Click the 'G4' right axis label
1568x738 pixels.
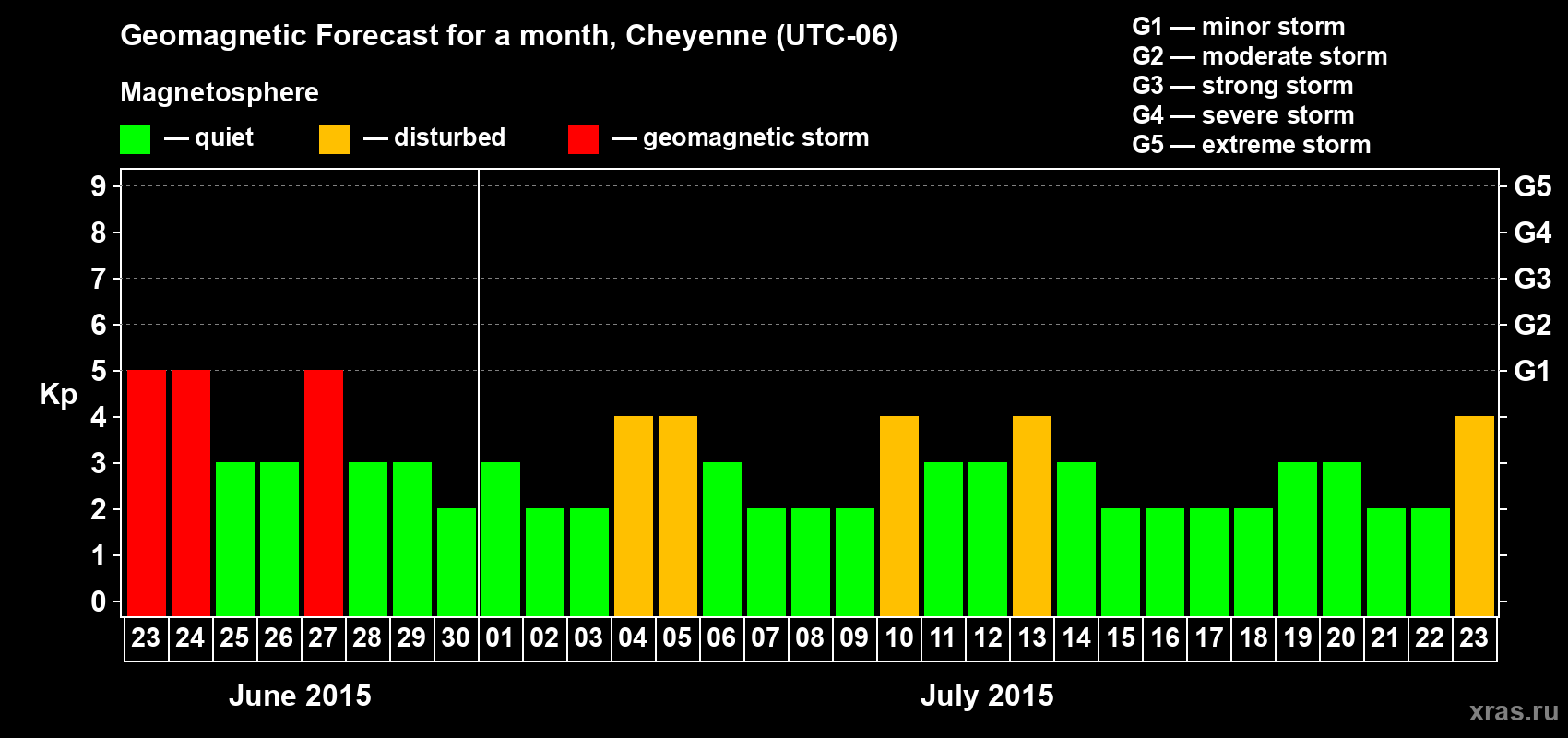[x=1533, y=232]
